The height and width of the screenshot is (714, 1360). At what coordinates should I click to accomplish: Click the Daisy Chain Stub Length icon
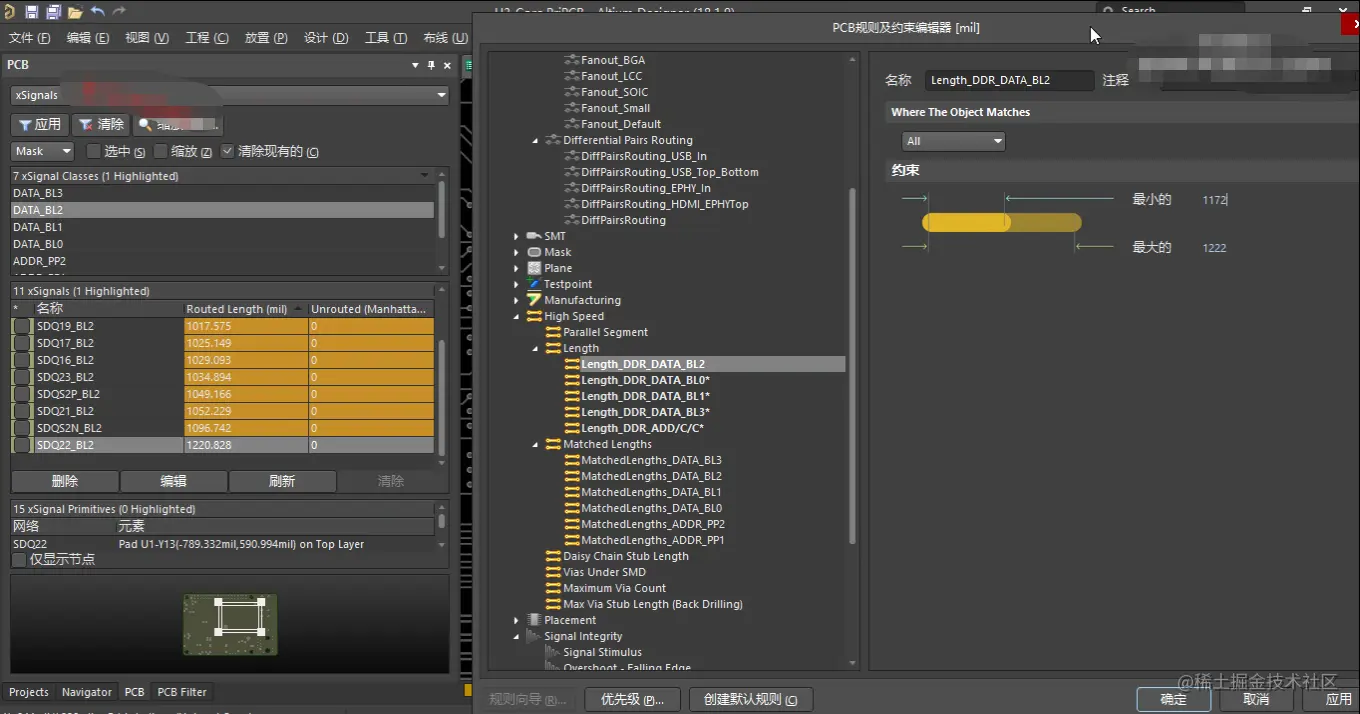(x=553, y=556)
